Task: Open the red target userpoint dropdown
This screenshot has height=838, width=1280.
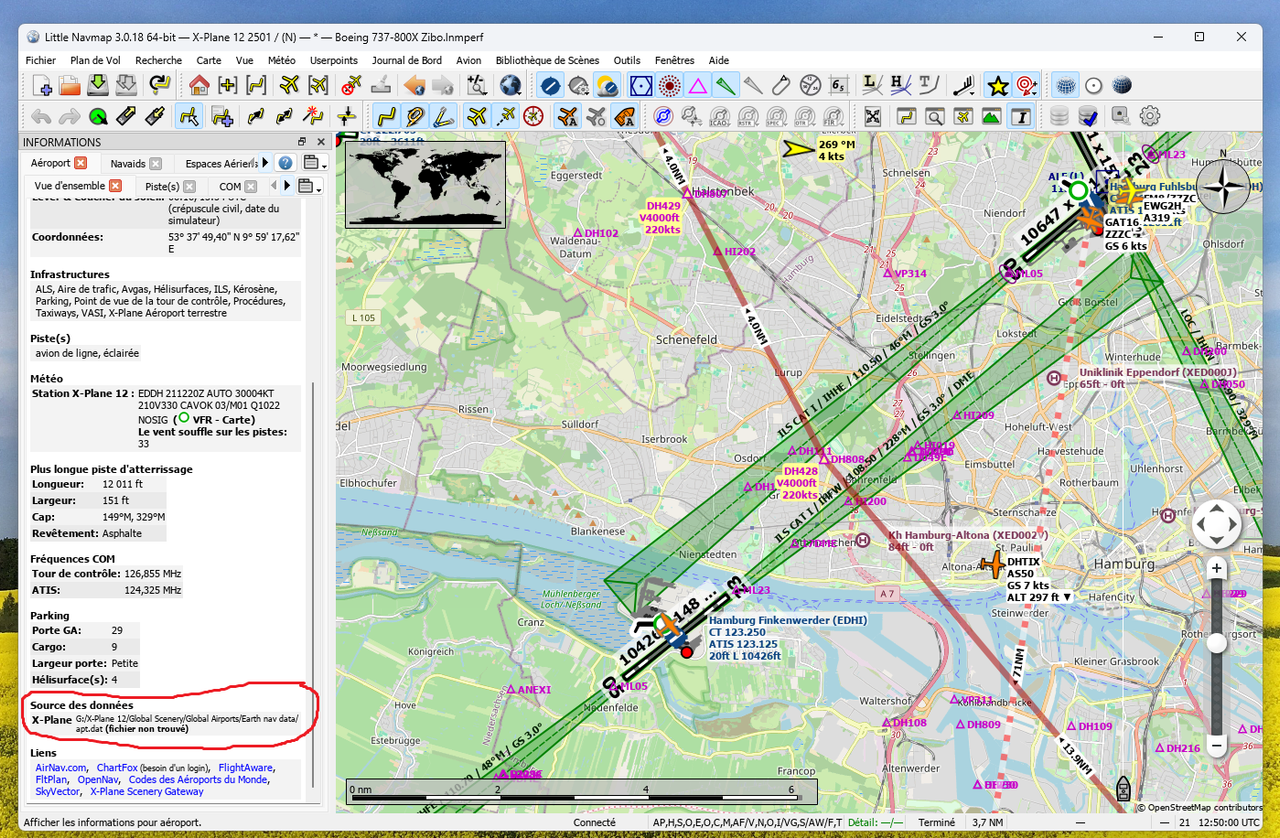Action: (1027, 85)
